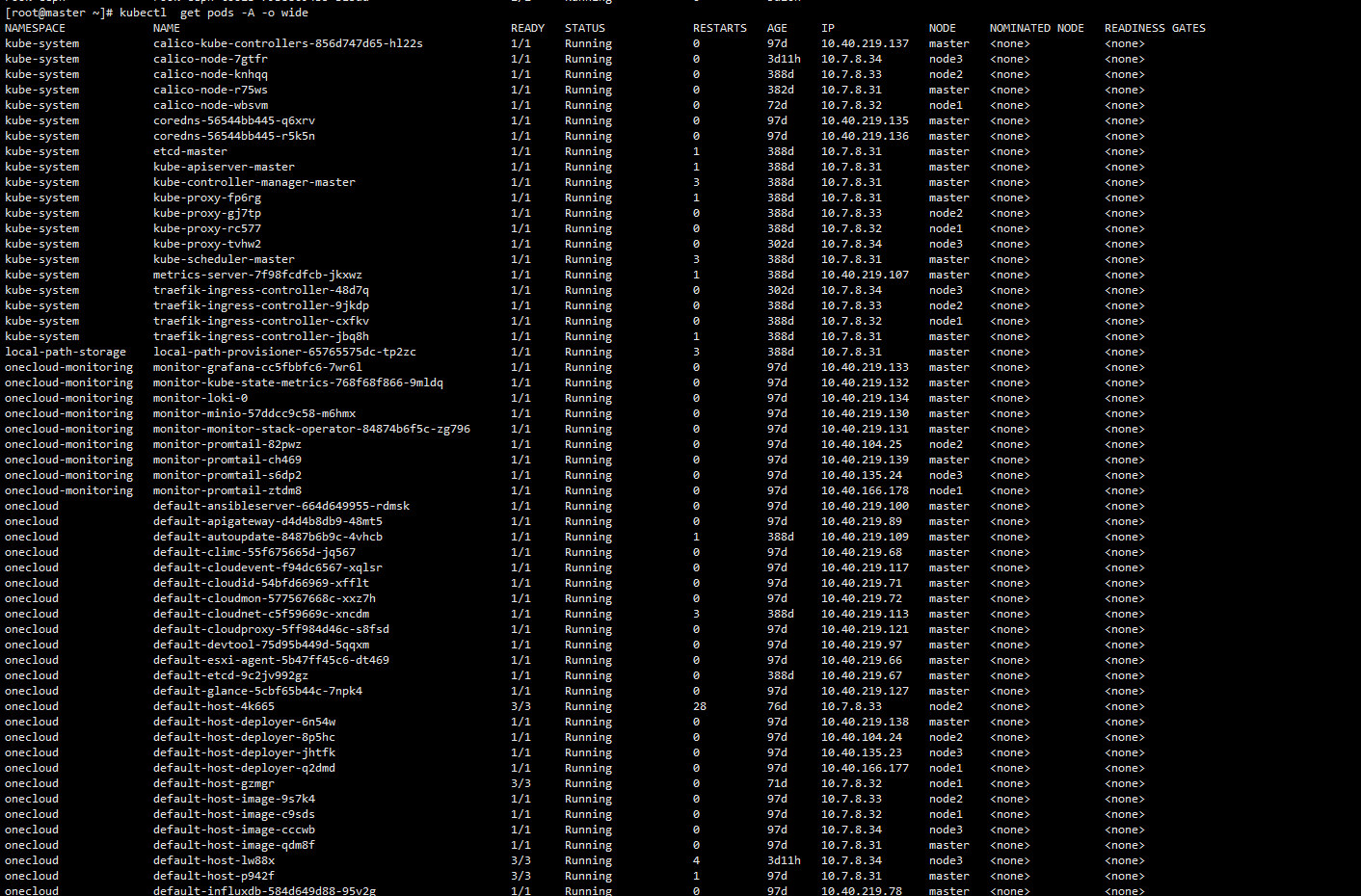
Task: Click the NAME column header
Action: (x=166, y=27)
